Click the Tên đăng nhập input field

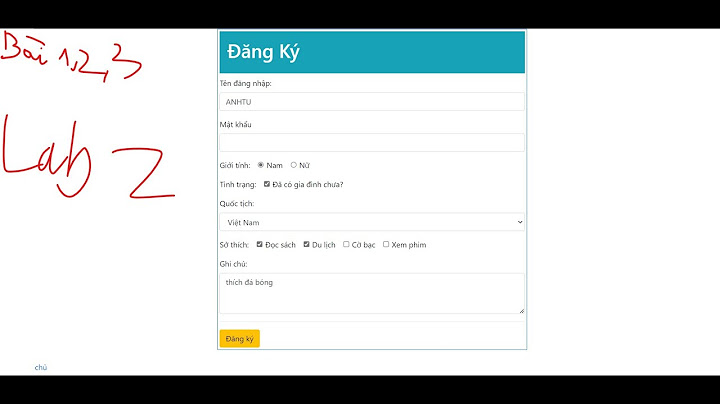[372, 101]
